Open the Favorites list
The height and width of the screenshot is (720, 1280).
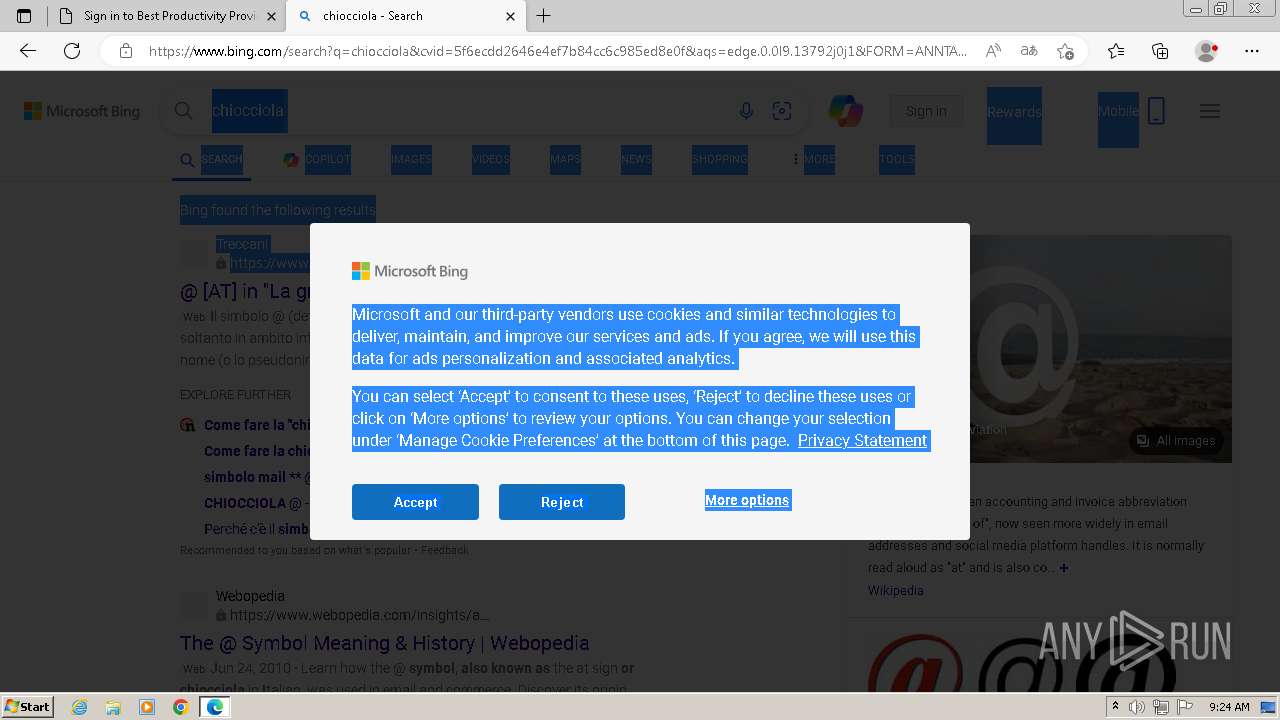click(x=1116, y=51)
